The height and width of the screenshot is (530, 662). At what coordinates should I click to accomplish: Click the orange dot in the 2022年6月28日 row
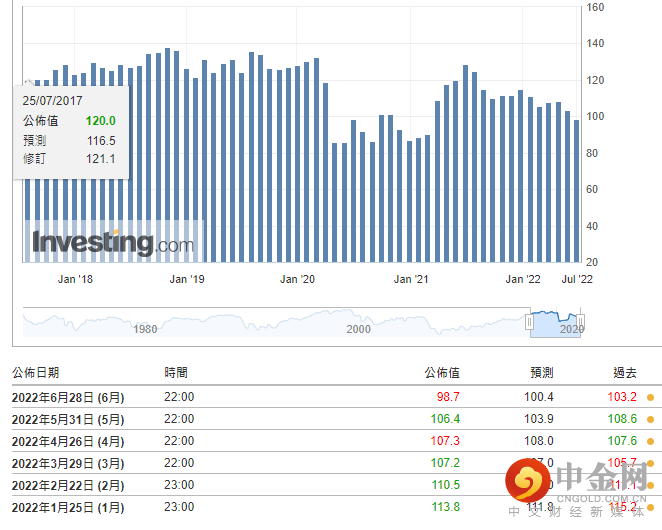click(x=651, y=397)
